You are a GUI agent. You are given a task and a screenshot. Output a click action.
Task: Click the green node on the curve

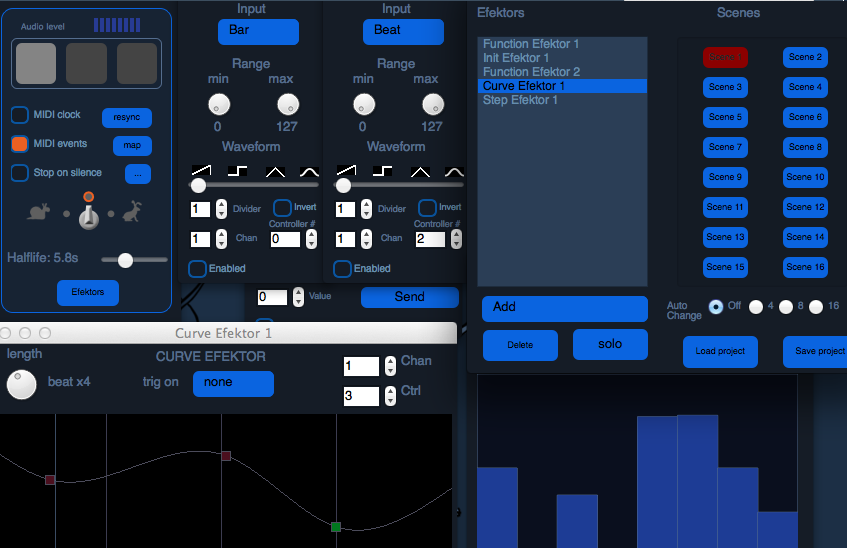click(336, 526)
